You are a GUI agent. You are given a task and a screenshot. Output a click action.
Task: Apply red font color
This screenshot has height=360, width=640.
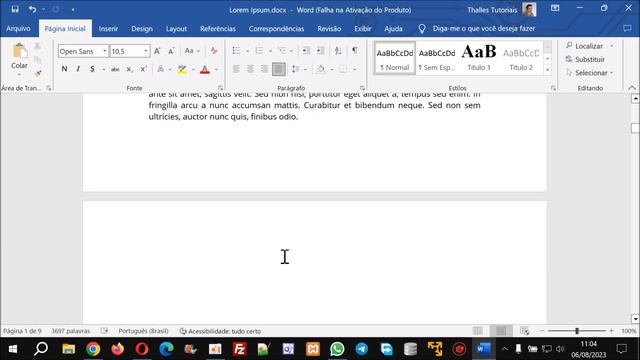coord(205,69)
